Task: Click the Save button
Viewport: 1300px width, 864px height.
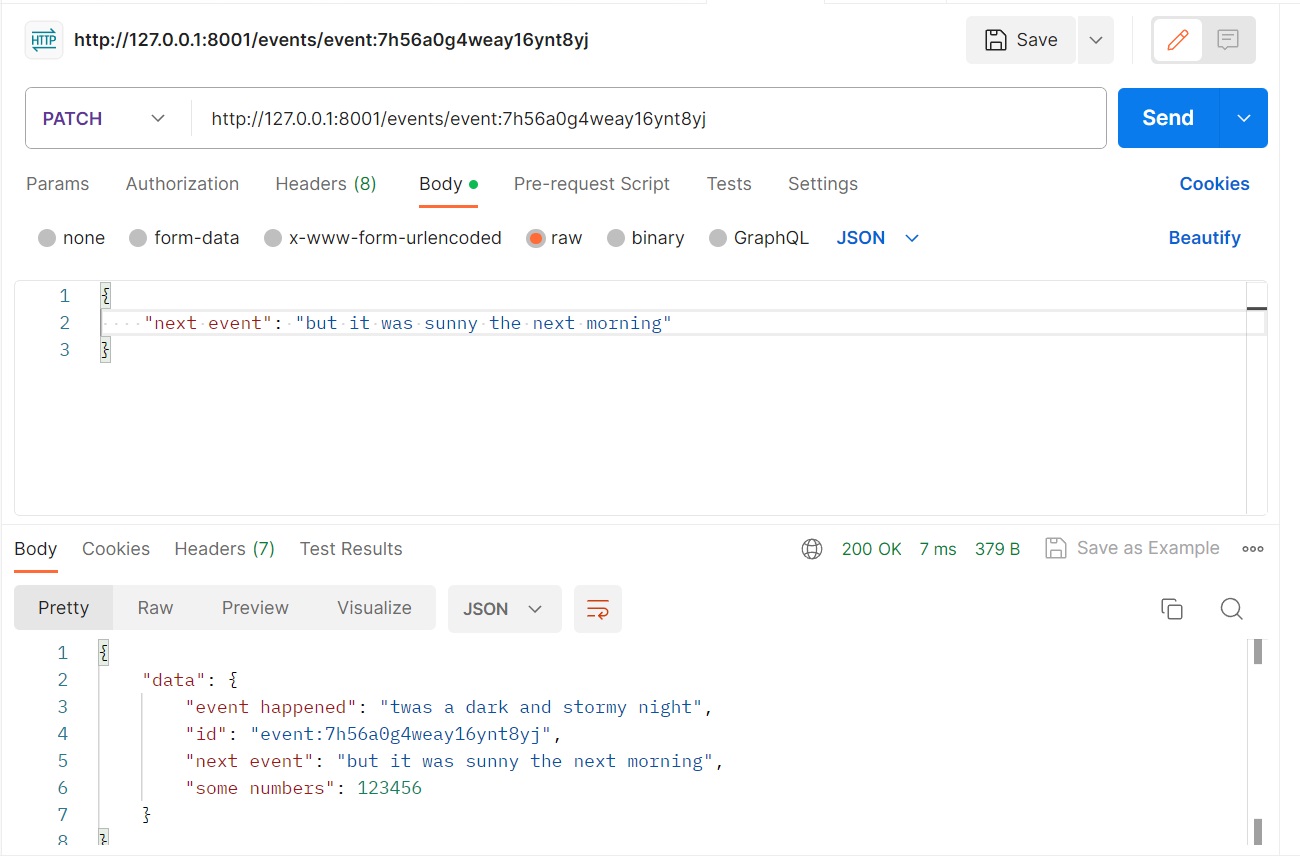Action: [x=1021, y=40]
